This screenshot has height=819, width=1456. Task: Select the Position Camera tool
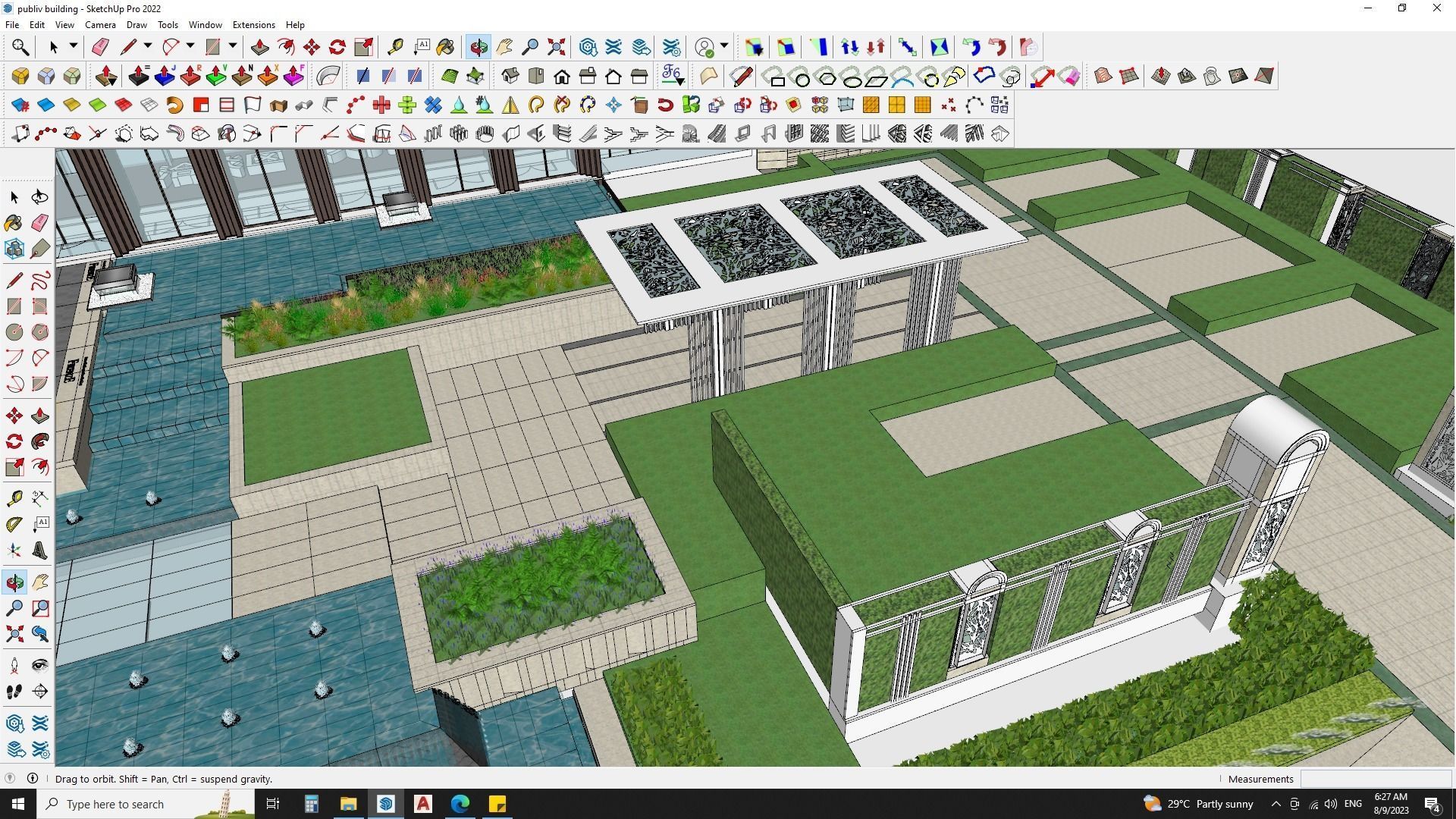click(14, 666)
